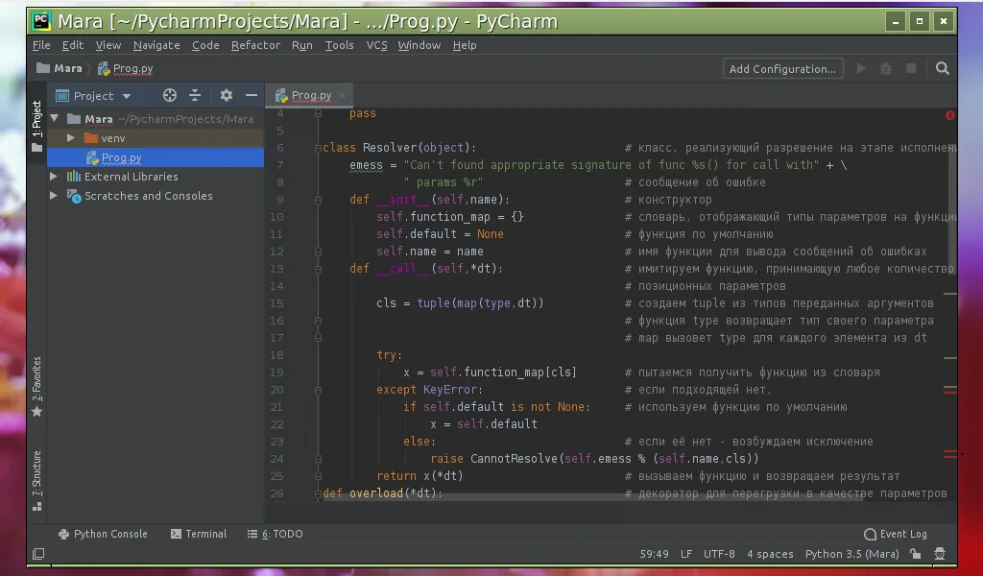The width and height of the screenshot is (983, 576).
Task: Expand the External Libraries node
Action: coord(54,177)
